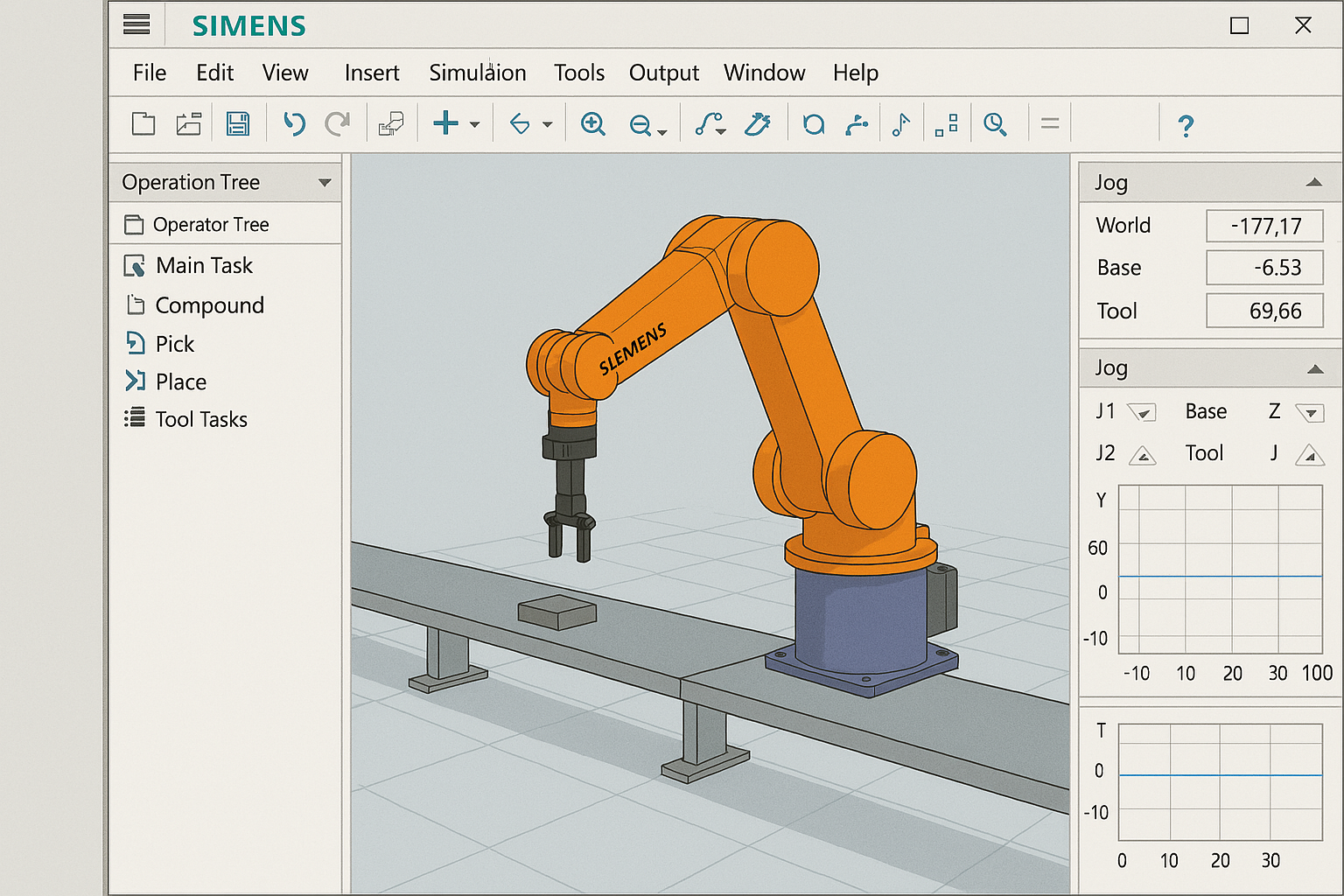Collapse the upper Jog panel
Viewport: 1344px width, 896px height.
coord(1313,182)
